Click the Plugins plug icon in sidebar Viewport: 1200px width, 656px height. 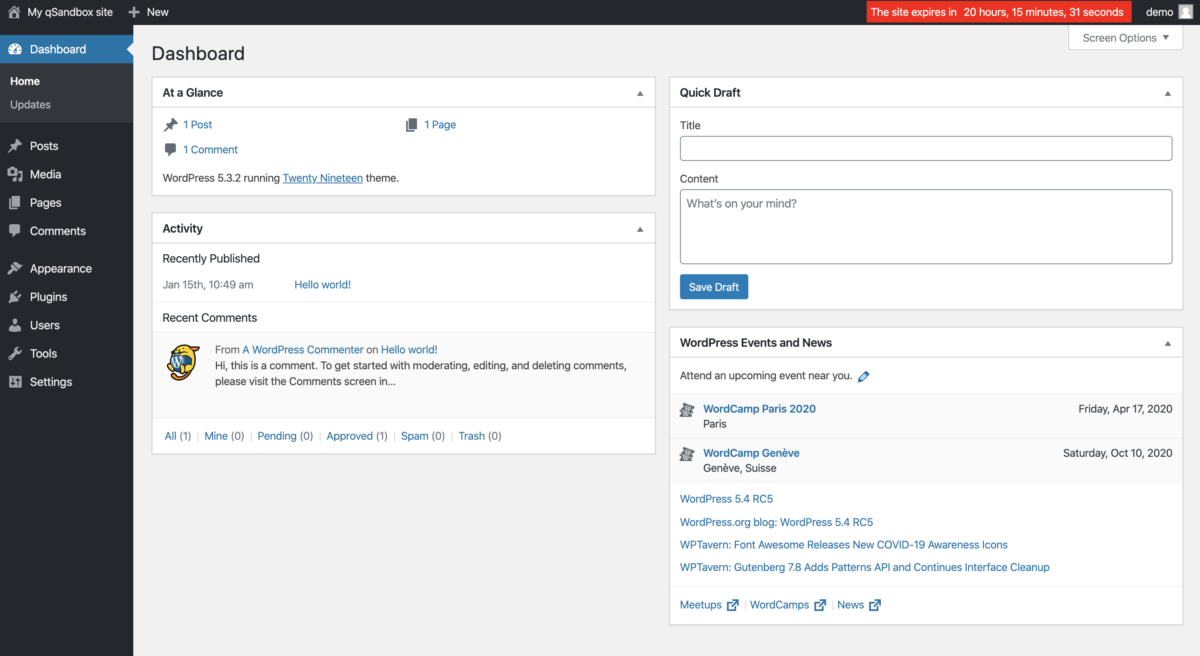[x=15, y=297]
